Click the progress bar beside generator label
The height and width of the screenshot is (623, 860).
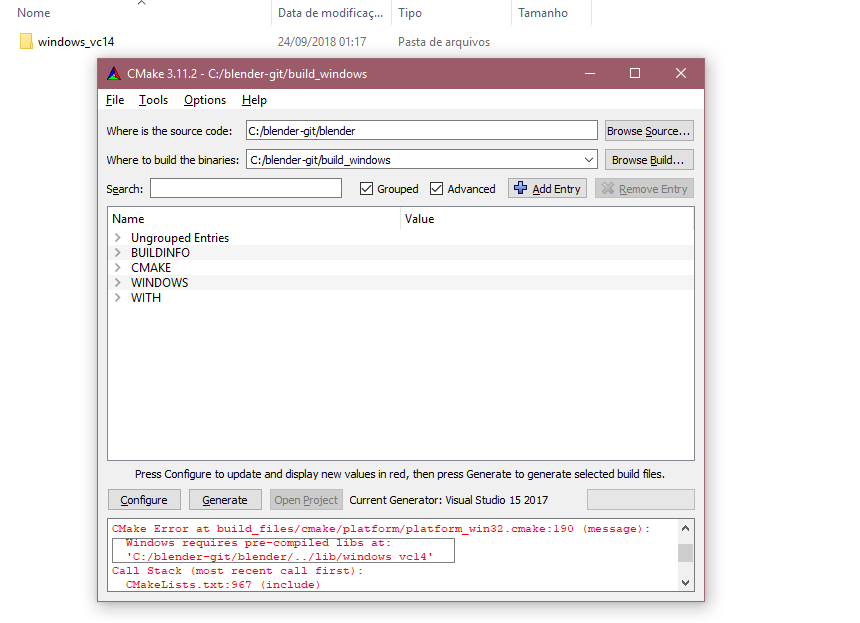(x=641, y=500)
